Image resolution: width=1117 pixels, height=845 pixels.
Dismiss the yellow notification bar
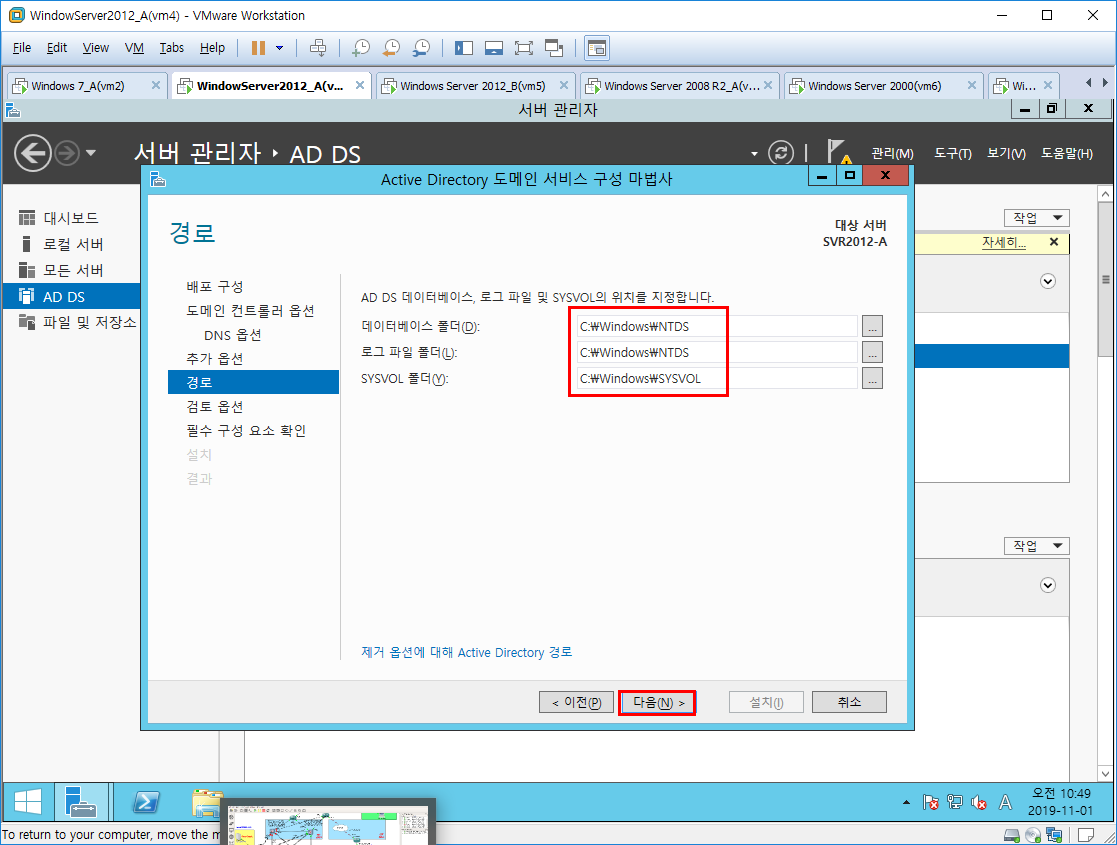click(x=1054, y=242)
